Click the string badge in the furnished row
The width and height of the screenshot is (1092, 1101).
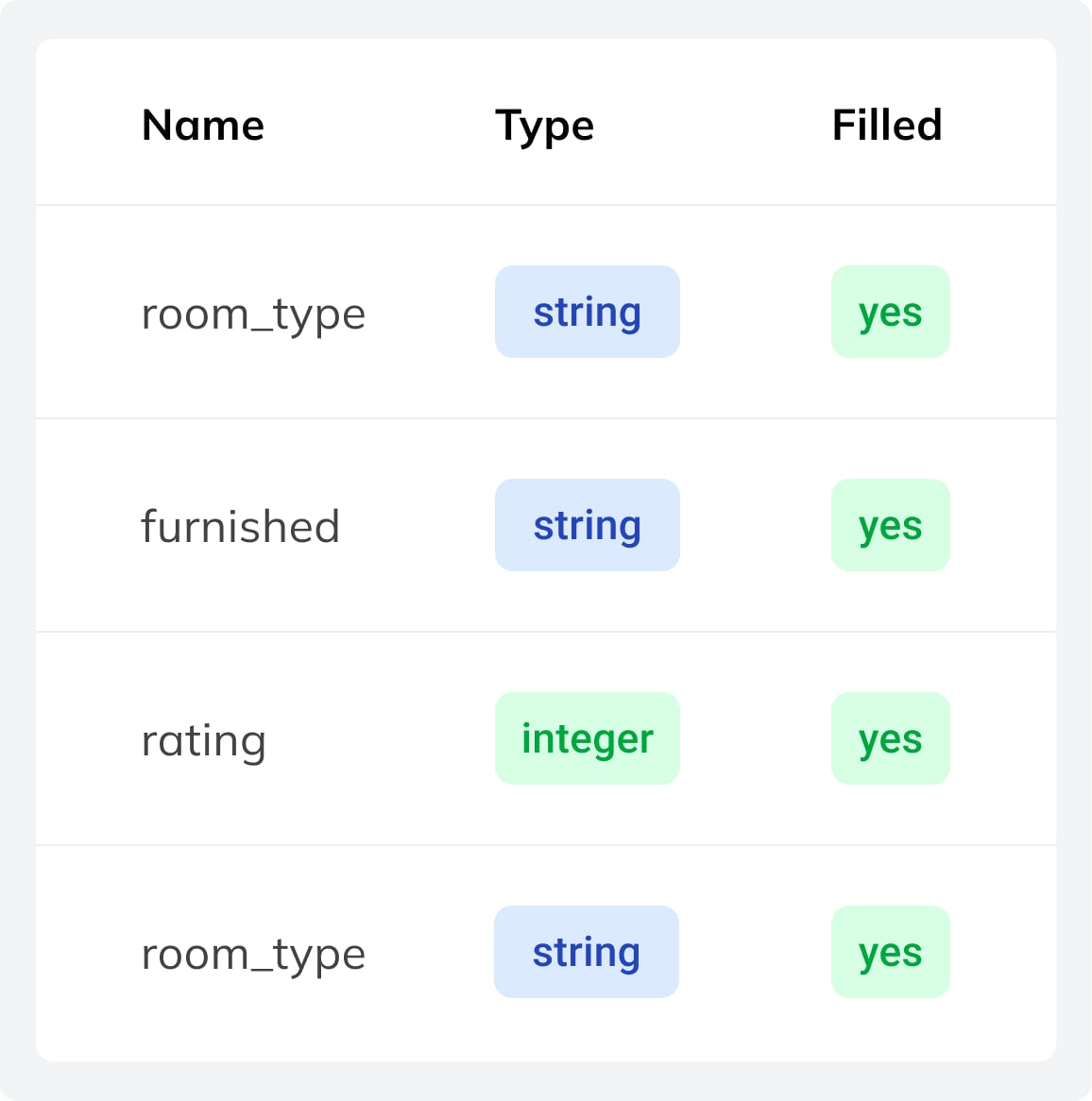click(x=587, y=525)
